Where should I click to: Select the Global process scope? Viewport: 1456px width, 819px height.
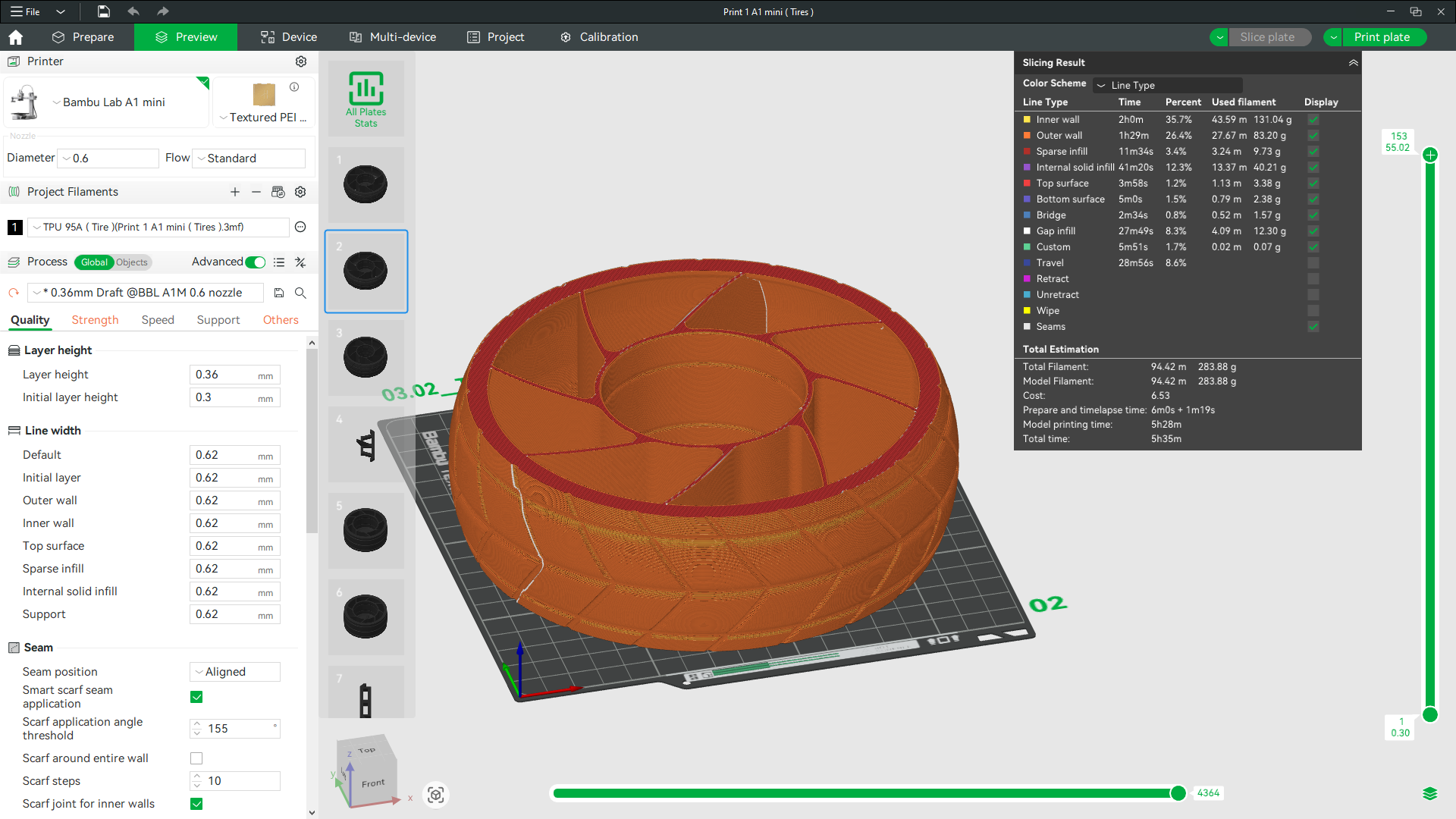[94, 262]
